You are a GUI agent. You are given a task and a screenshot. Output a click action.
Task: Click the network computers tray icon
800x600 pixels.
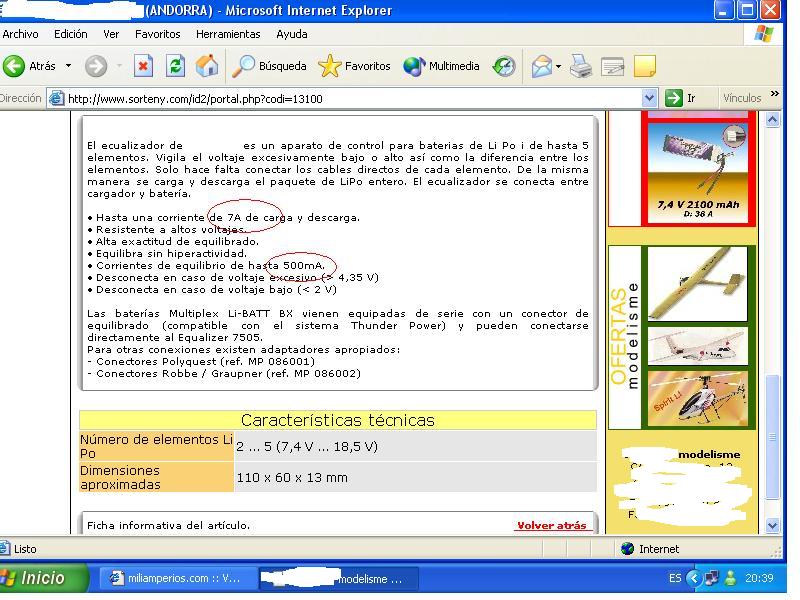coord(711,578)
